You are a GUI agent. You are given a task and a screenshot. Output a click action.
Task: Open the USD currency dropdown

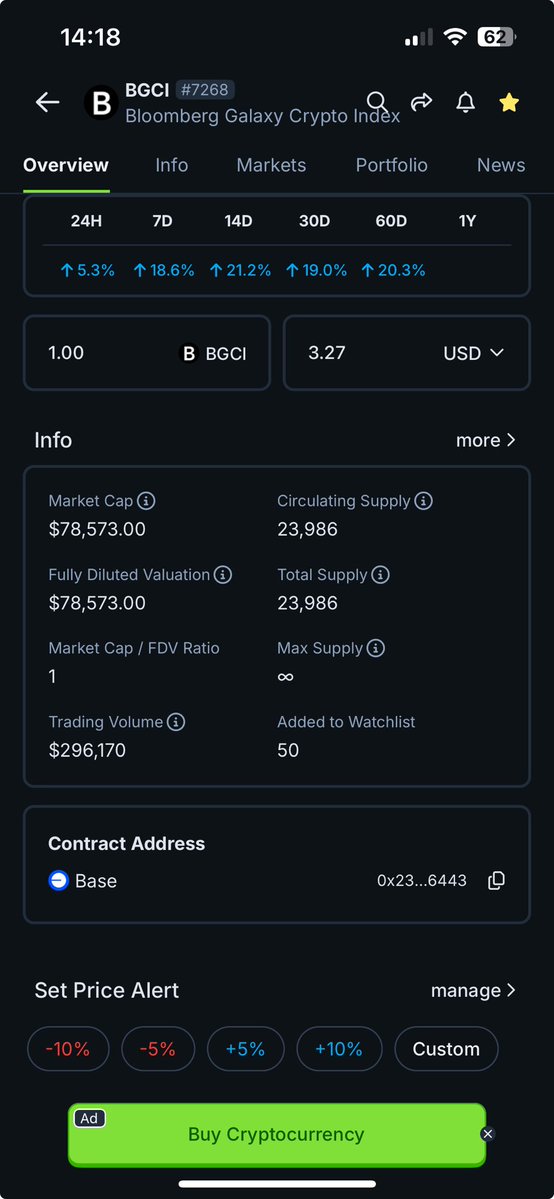(474, 353)
